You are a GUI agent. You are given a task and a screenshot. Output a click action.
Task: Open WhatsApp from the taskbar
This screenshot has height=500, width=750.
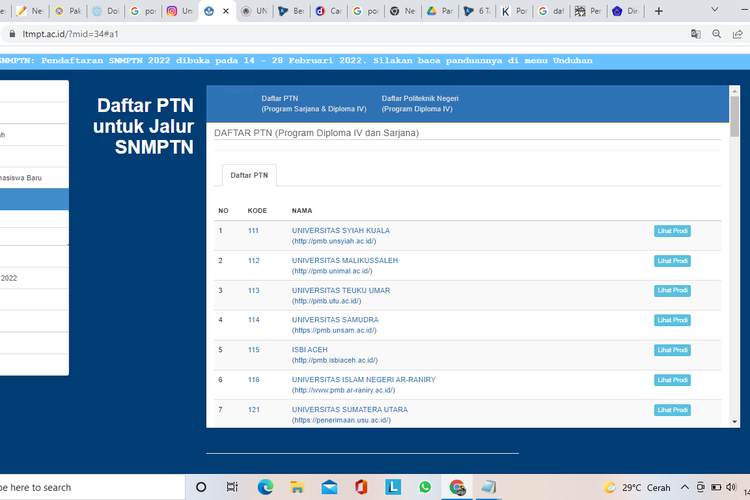point(425,487)
